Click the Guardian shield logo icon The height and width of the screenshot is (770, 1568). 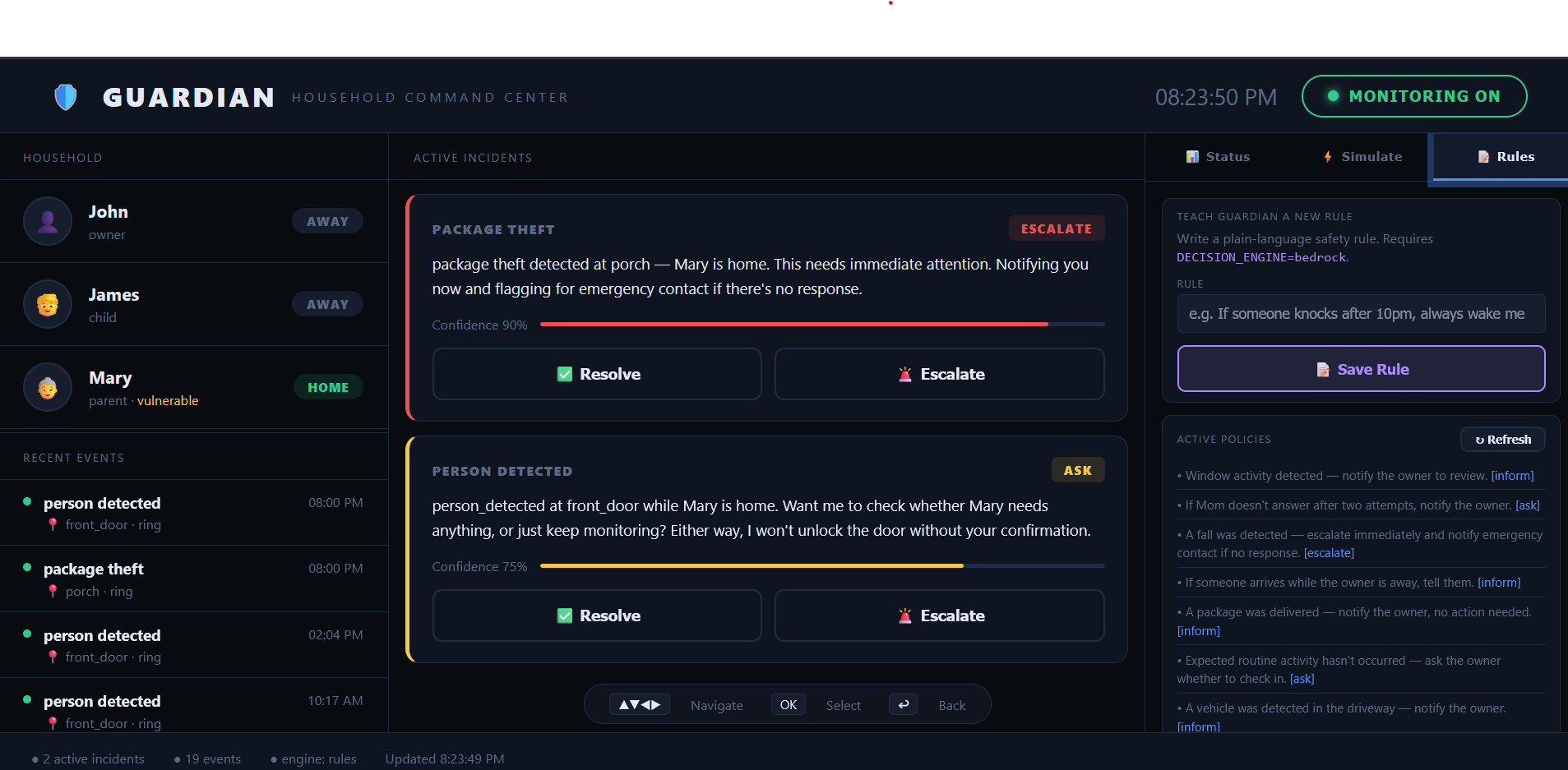click(66, 97)
